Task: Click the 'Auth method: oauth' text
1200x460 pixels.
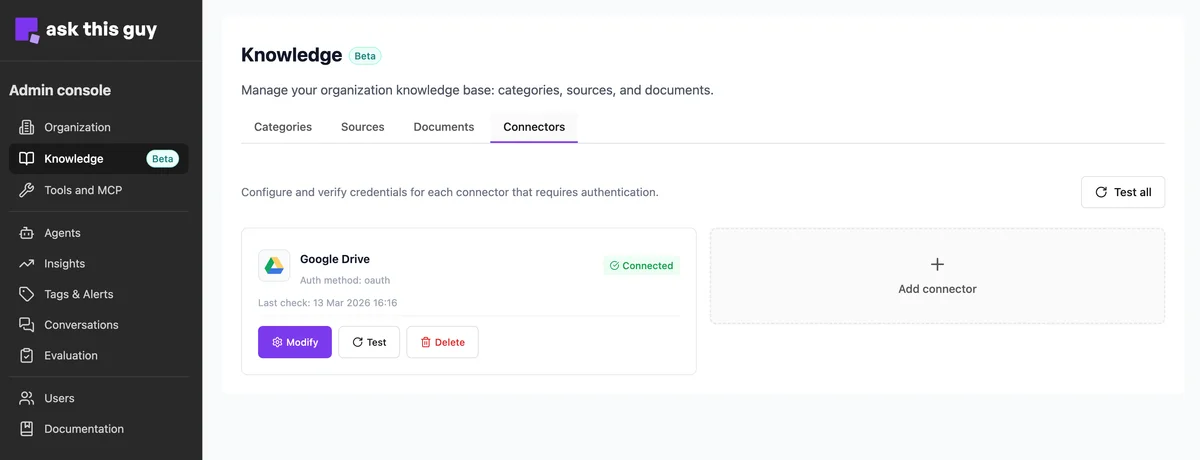Action: 345,280
